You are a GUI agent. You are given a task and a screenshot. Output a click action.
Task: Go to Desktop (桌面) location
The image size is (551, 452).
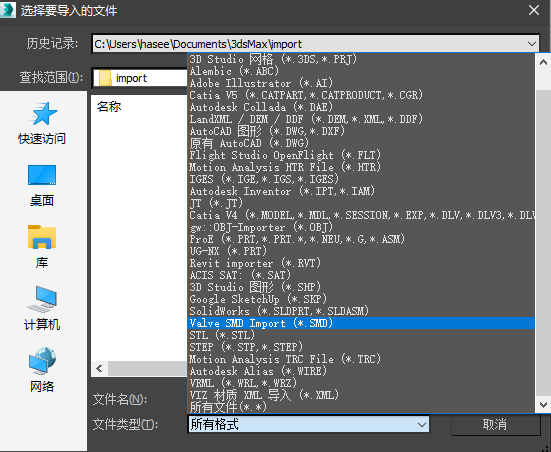pos(42,186)
